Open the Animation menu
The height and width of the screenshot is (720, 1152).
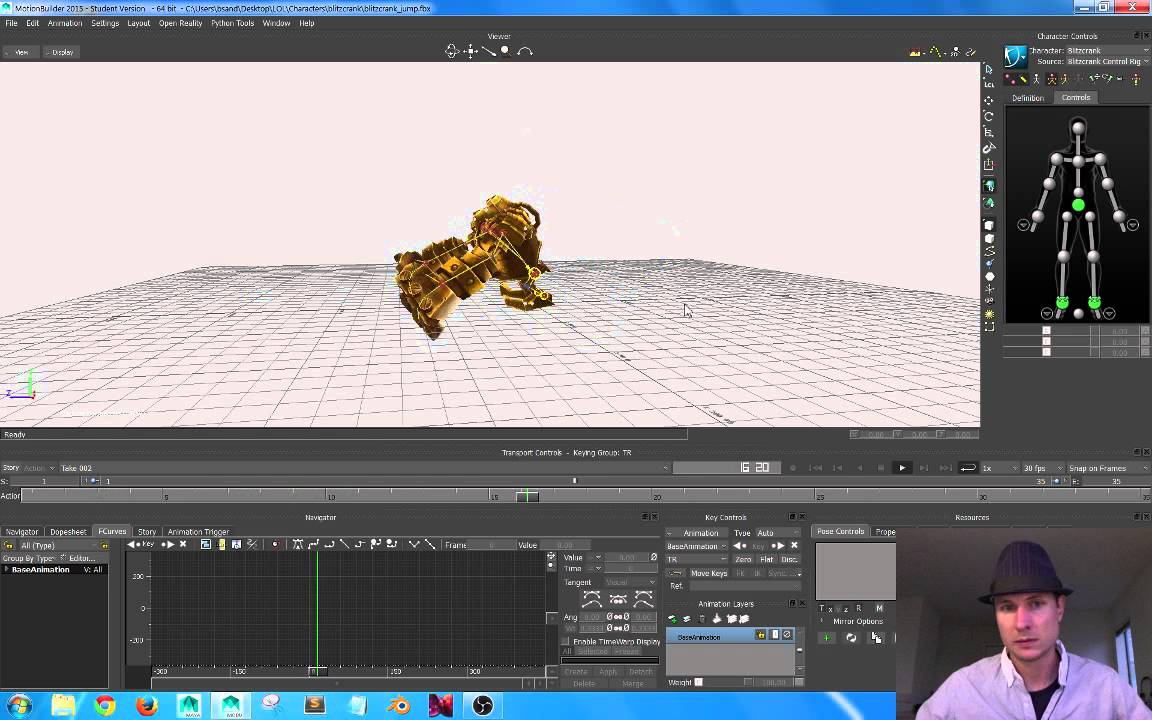[x=65, y=23]
